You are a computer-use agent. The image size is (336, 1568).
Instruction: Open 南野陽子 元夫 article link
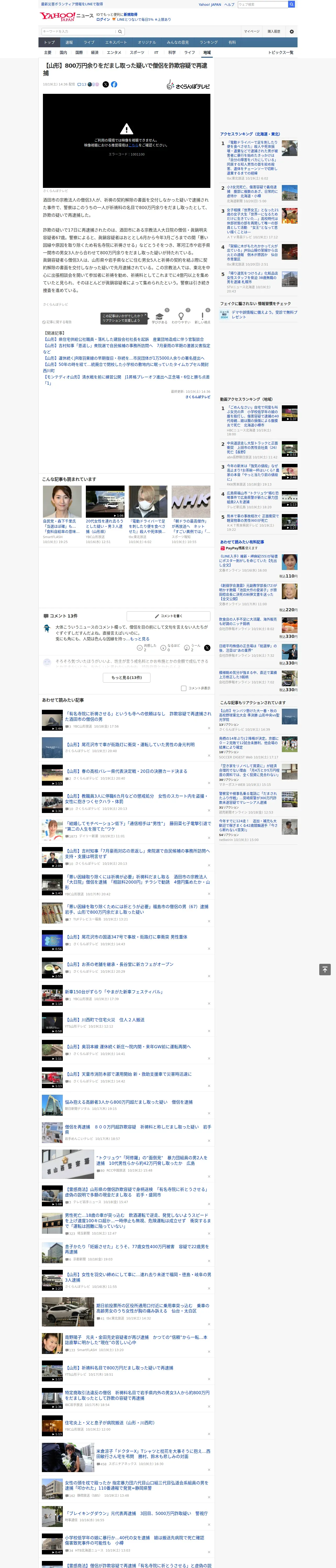[x=136, y=1340]
